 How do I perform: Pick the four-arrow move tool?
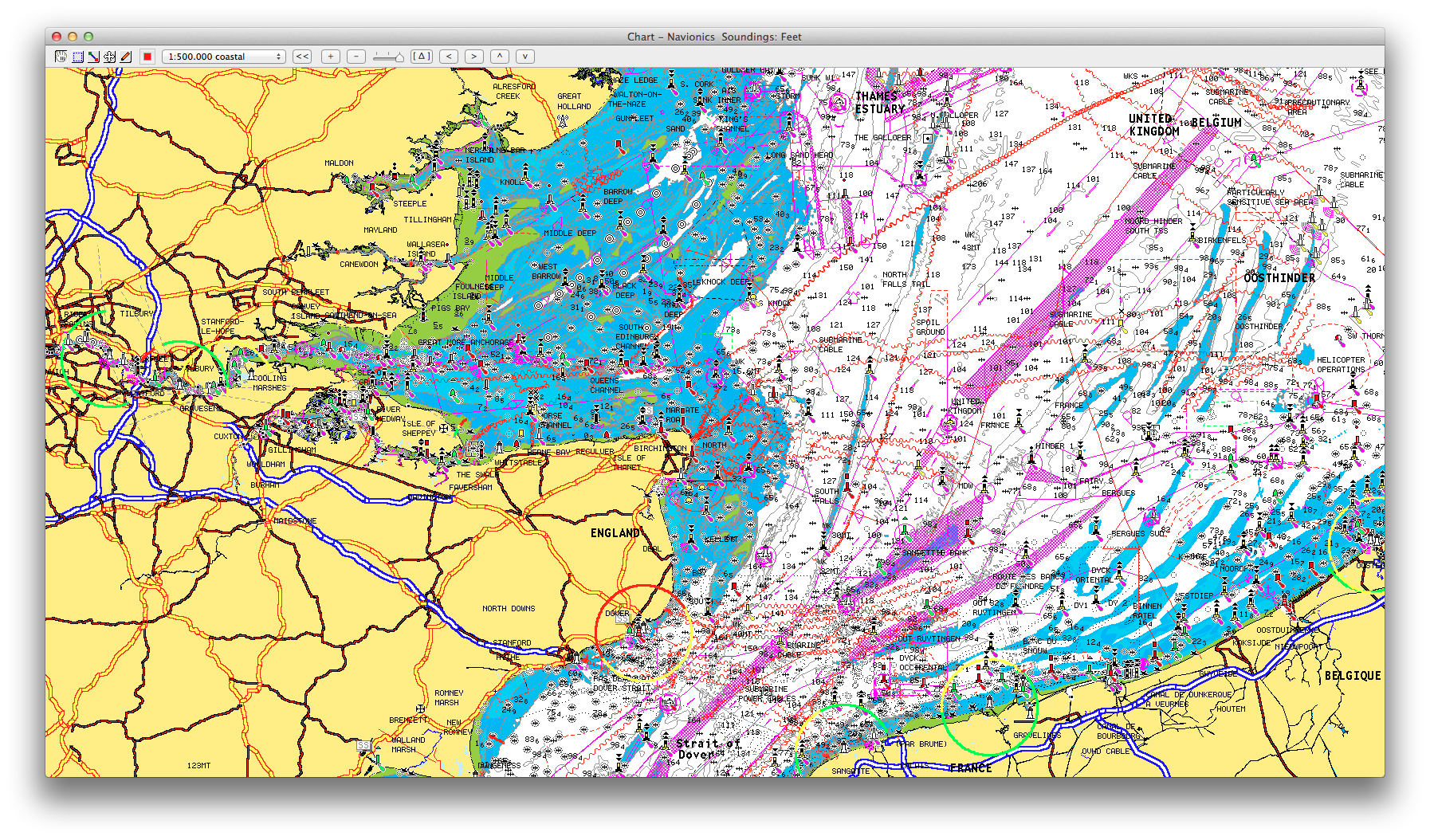pos(109,57)
